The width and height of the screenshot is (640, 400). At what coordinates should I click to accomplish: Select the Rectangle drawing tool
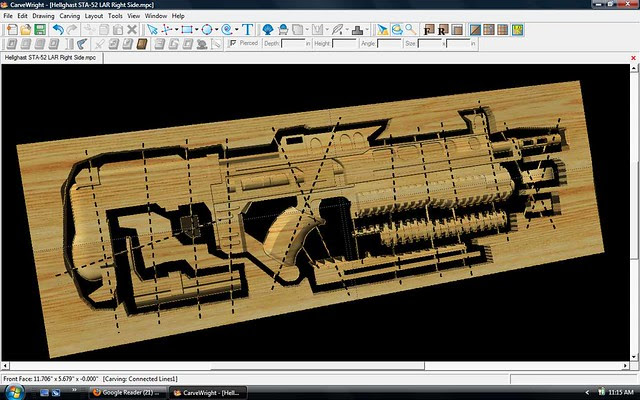tap(187, 29)
